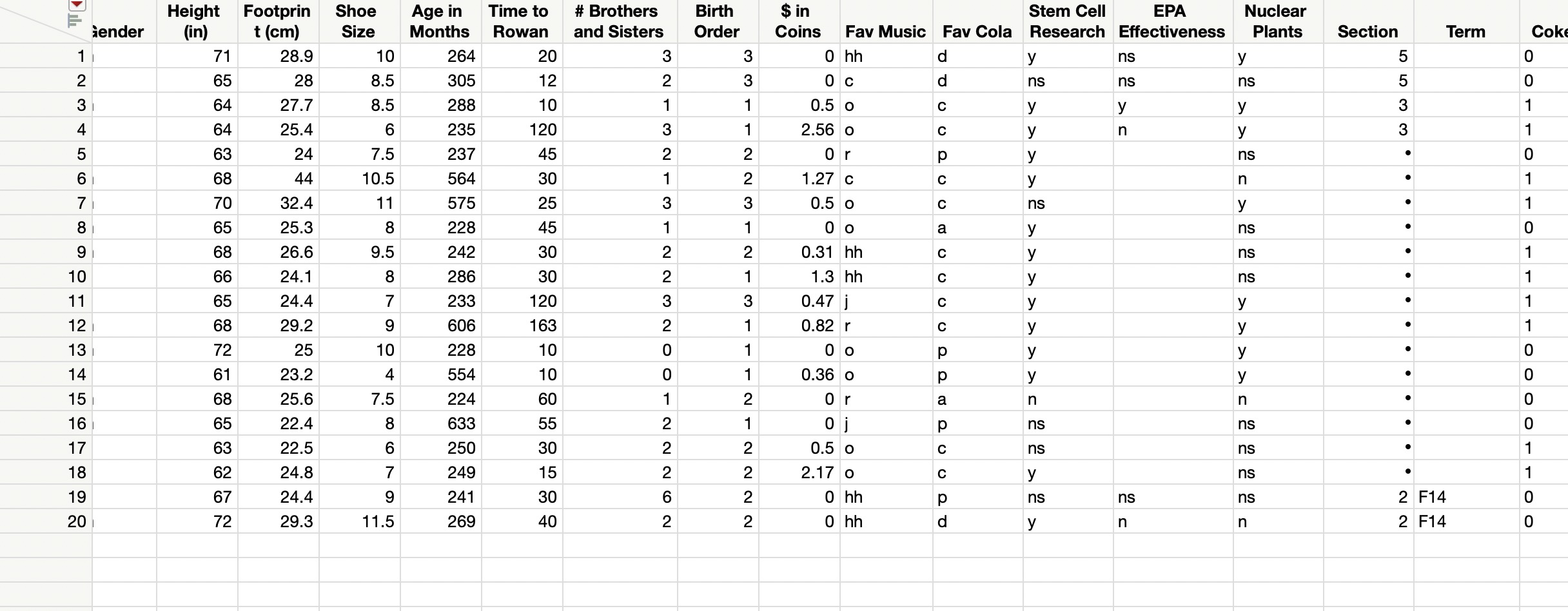Select the Term column header
The height and width of the screenshot is (611, 1568).
click(1465, 31)
